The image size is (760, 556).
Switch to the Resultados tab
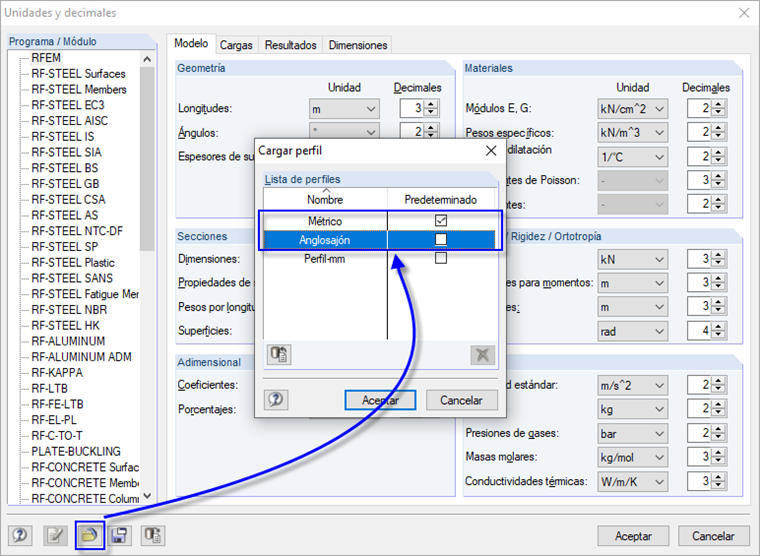[290, 45]
